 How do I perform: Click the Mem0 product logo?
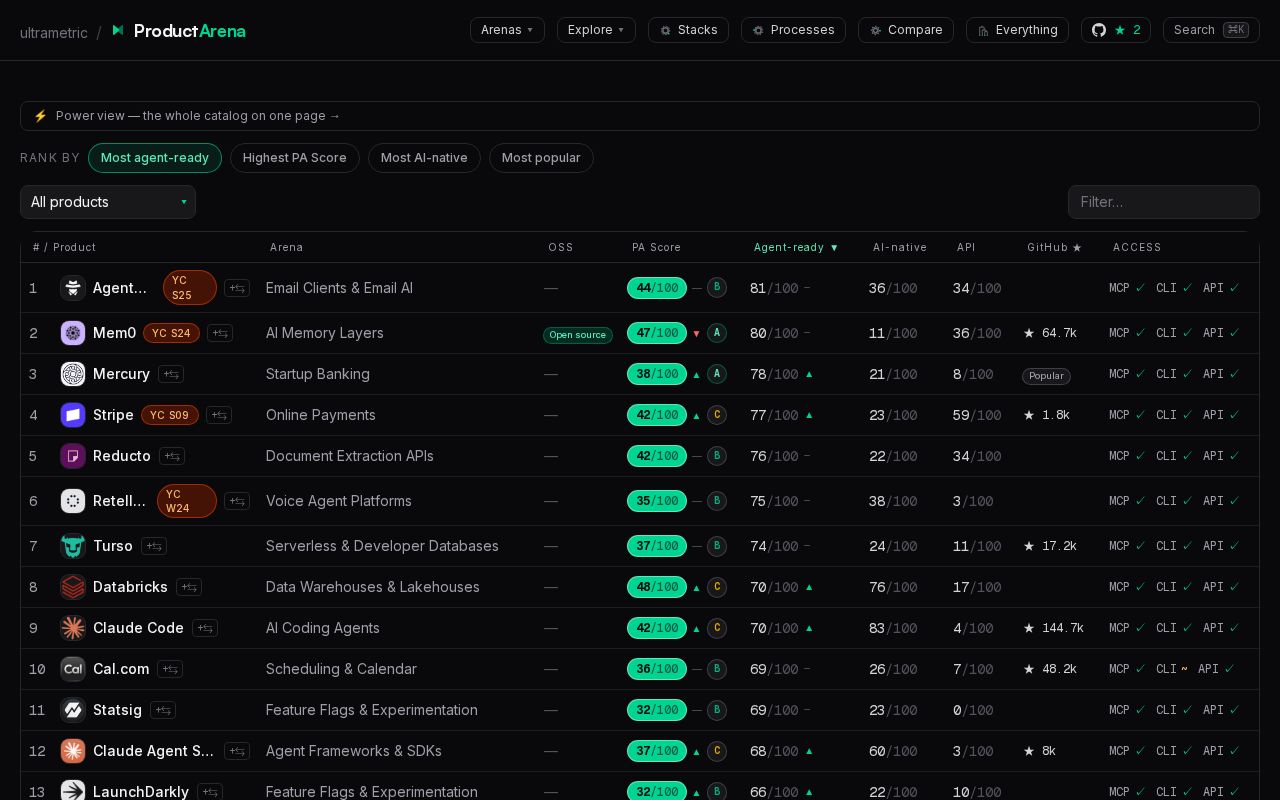click(x=73, y=333)
